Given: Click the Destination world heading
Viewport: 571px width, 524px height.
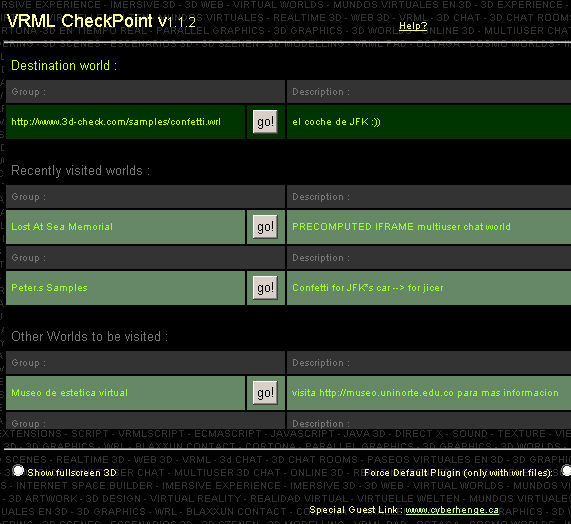Looking at the screenshot, I should coord(64,66).
